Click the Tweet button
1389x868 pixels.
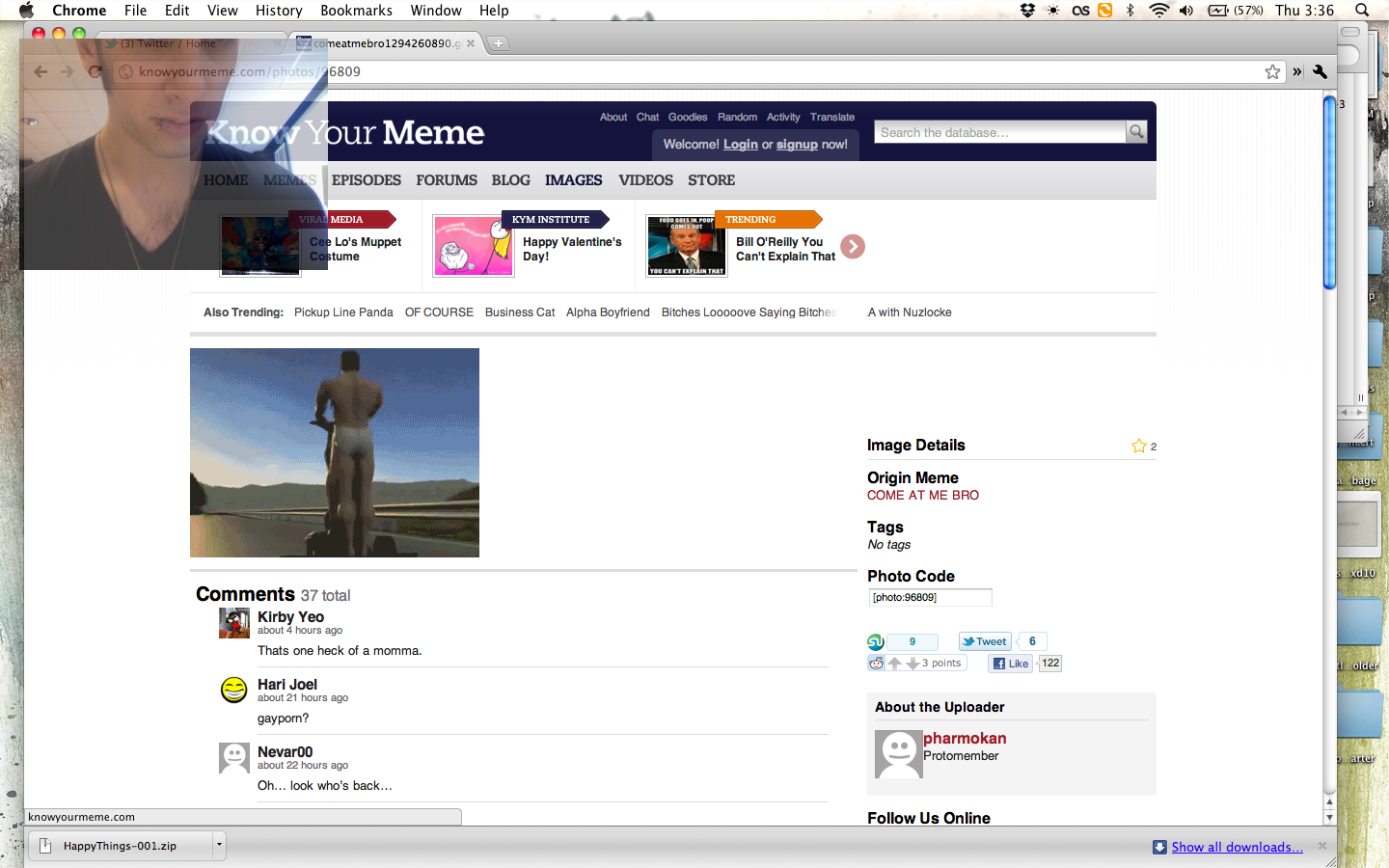pos(984,641)
